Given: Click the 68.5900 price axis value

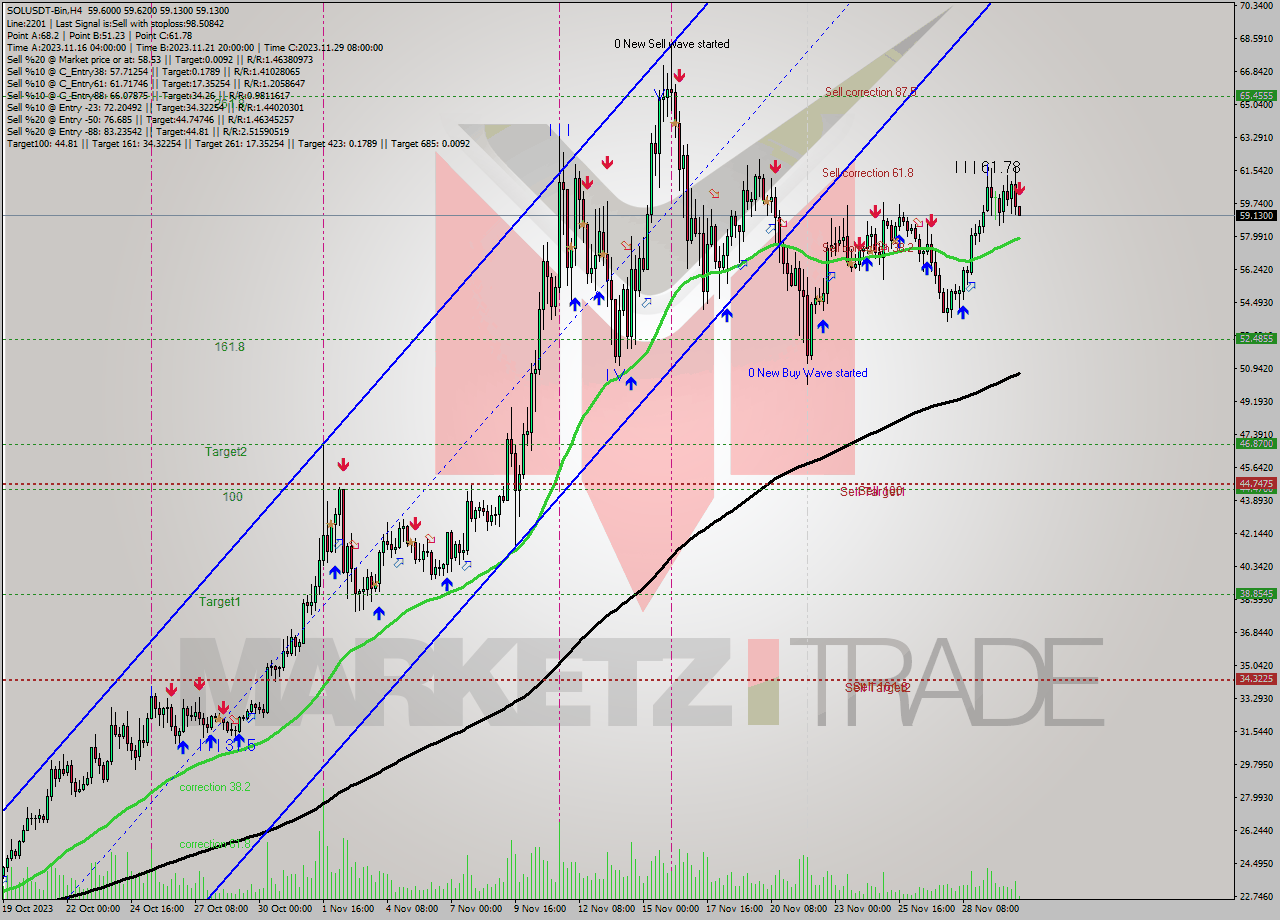Looking at the screenshot, I should [1256, 39].
